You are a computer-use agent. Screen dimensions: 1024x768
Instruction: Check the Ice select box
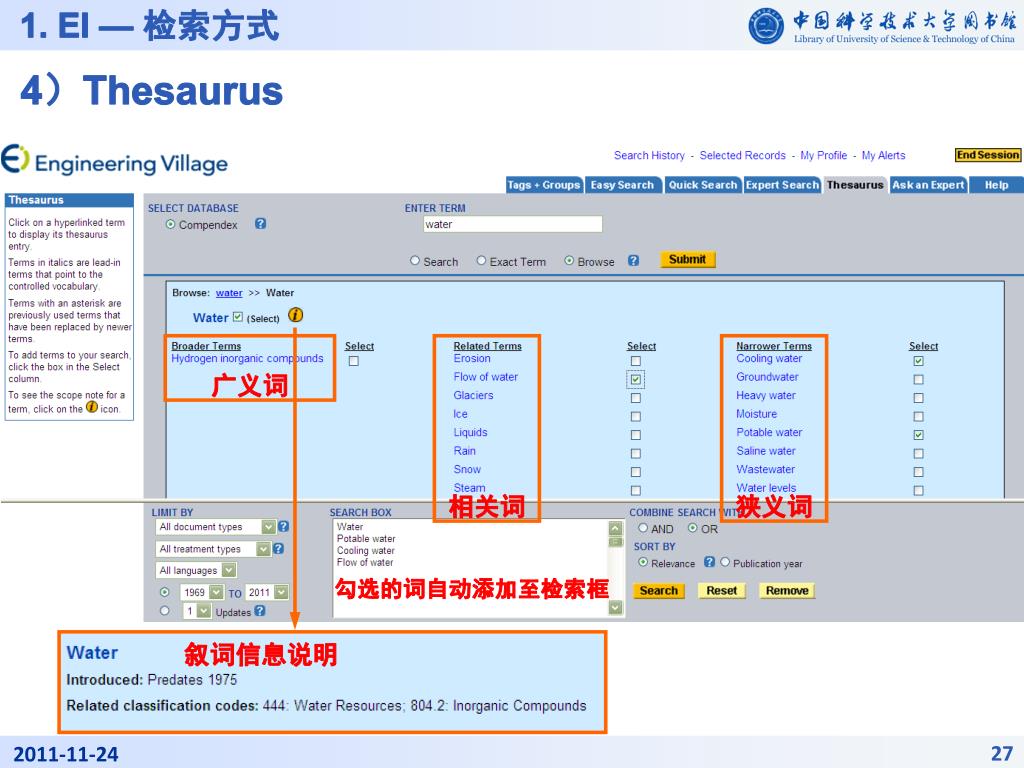[x=635, y=417]
